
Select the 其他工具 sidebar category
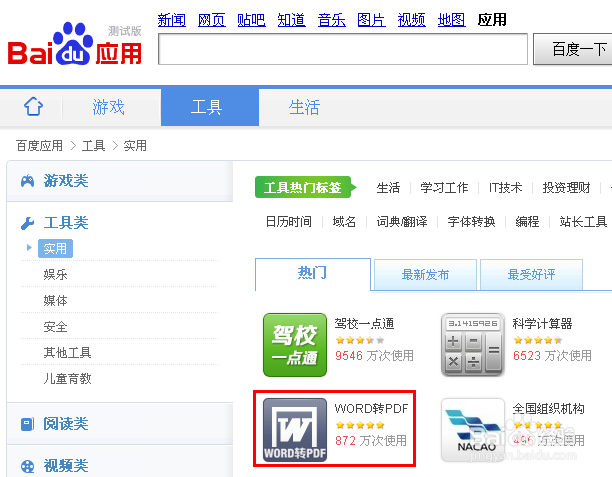67,352
